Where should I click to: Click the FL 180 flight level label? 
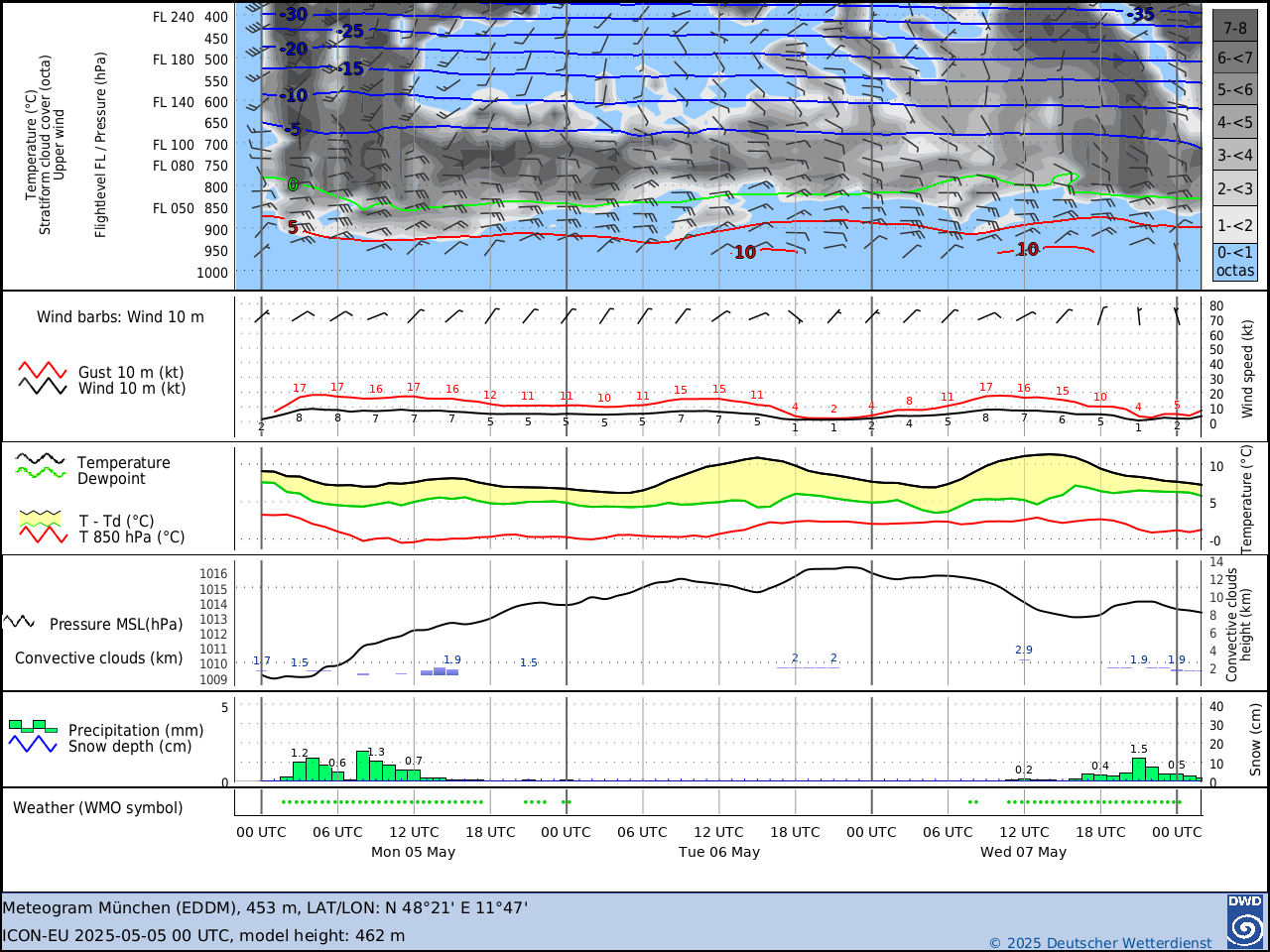tap(174, 59)
